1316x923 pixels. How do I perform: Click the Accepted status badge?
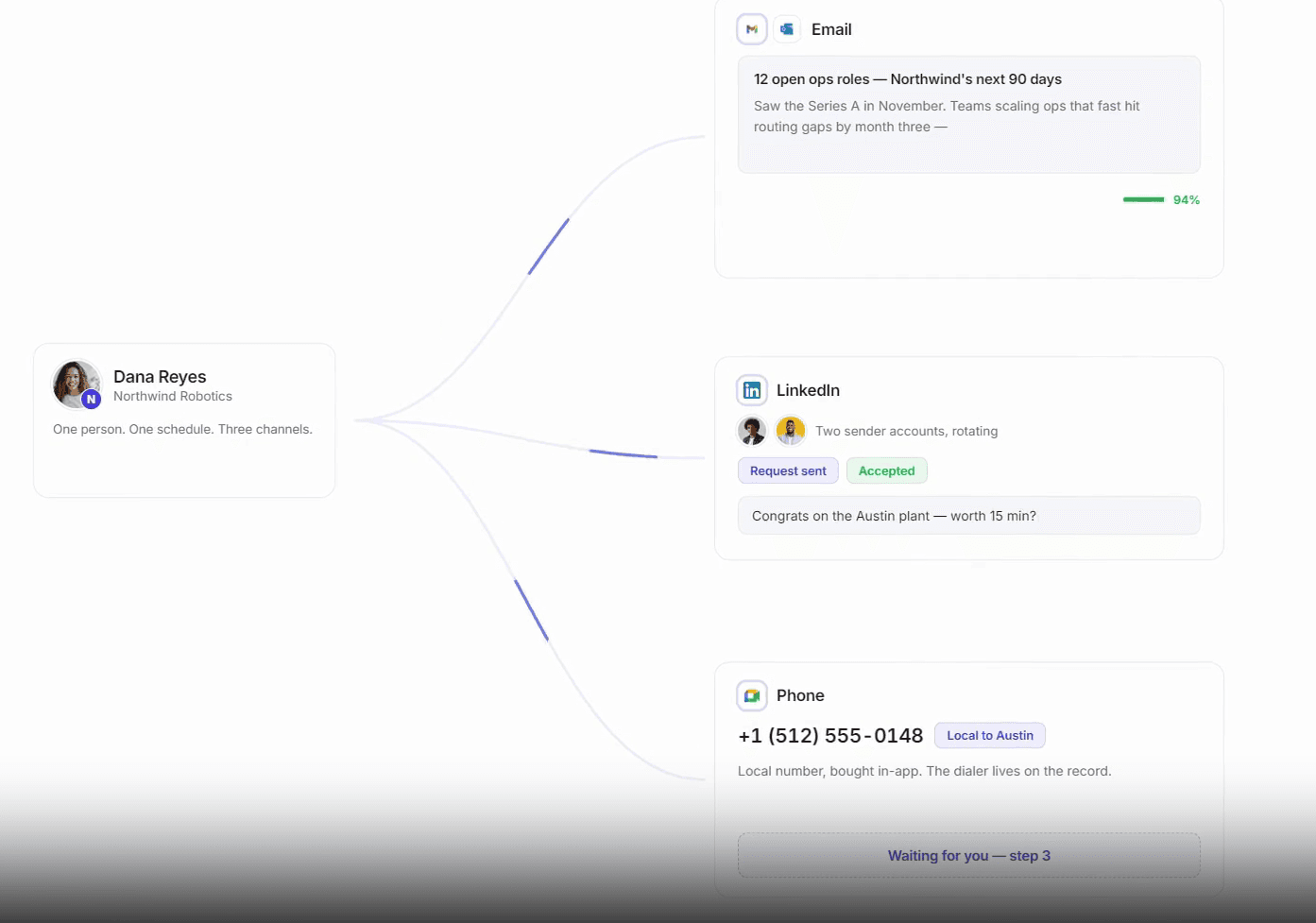(x=886, y=470)
